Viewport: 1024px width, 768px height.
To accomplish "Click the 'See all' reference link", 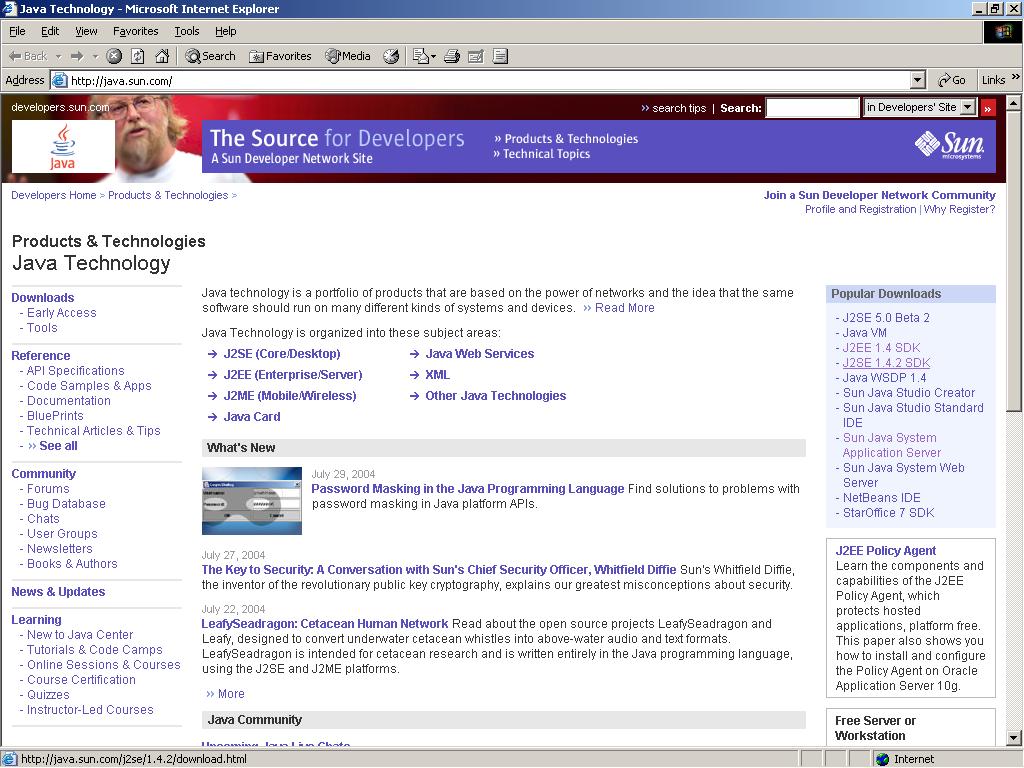I will 58,445.
